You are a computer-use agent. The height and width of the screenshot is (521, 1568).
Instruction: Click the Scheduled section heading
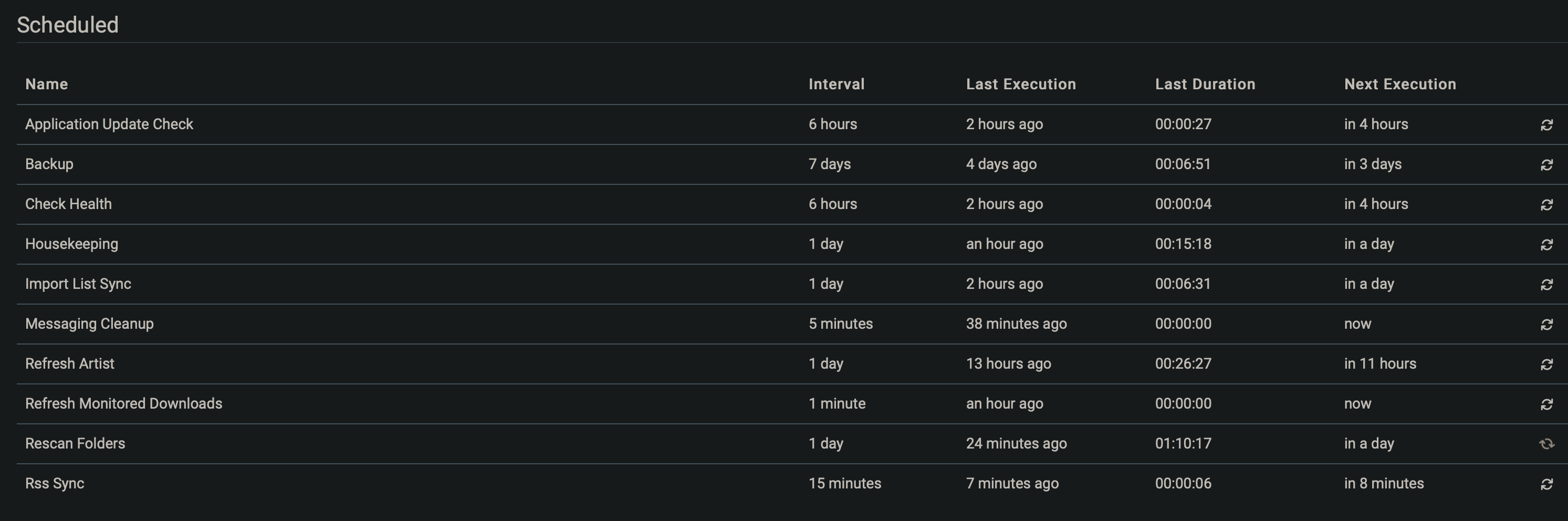68,25
